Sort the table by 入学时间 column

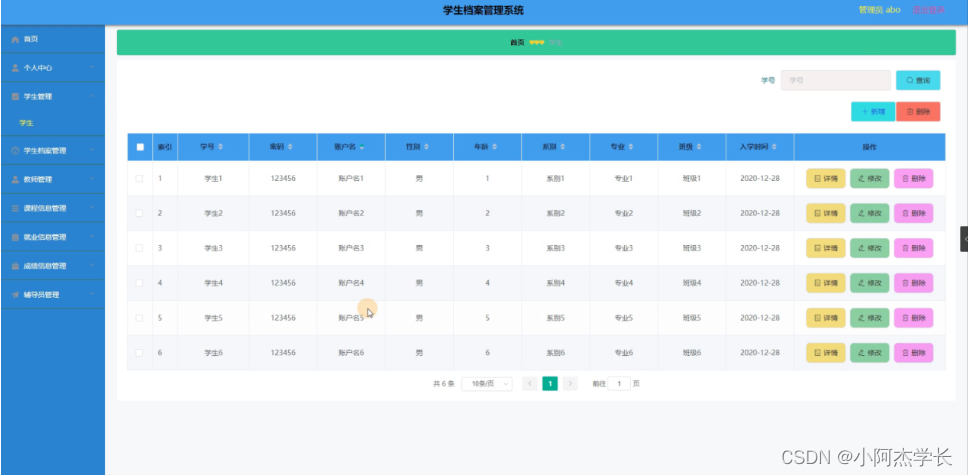pos(774,147)
